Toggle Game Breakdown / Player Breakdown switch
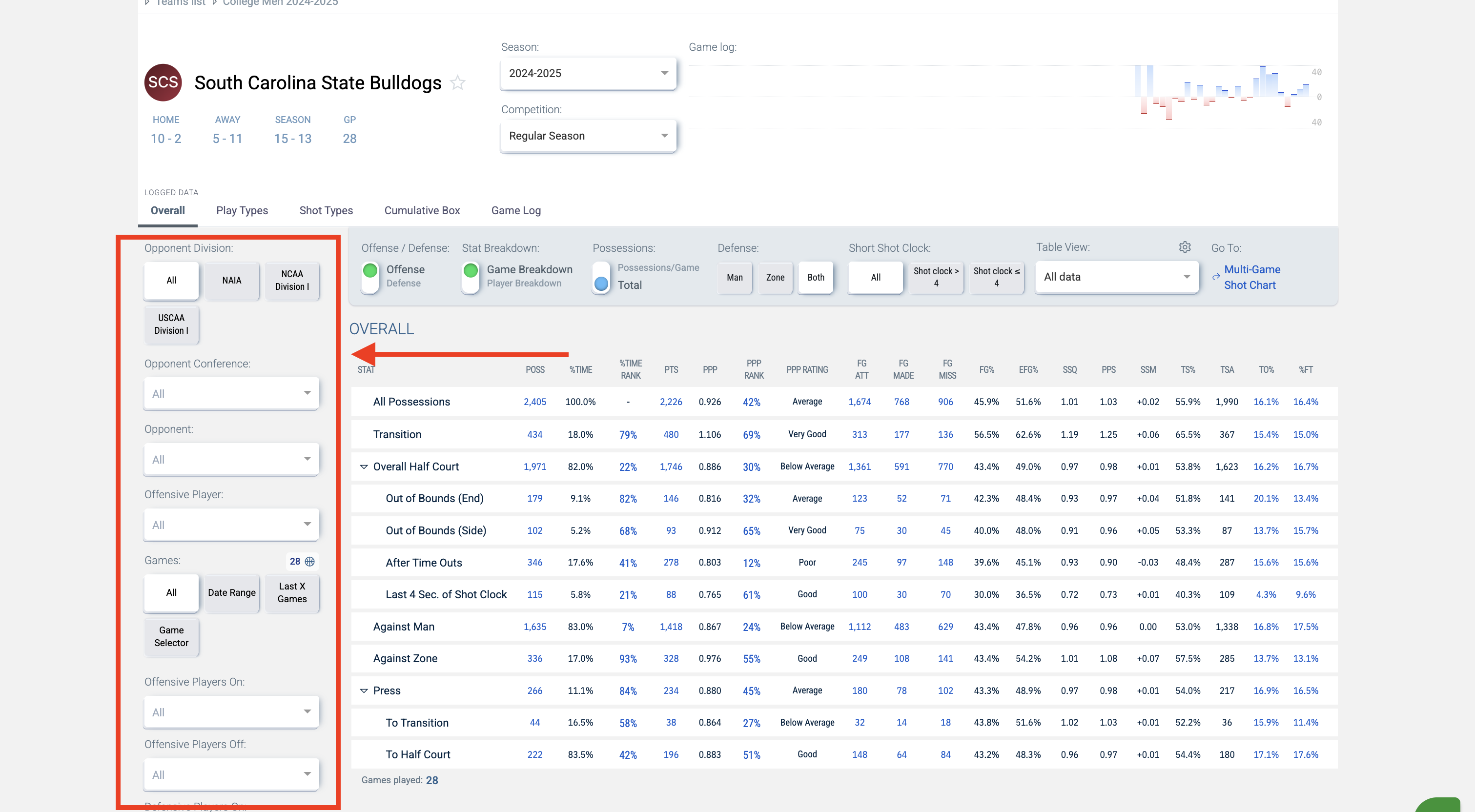This screenshot has height=812, width=1475. point(471,277)
